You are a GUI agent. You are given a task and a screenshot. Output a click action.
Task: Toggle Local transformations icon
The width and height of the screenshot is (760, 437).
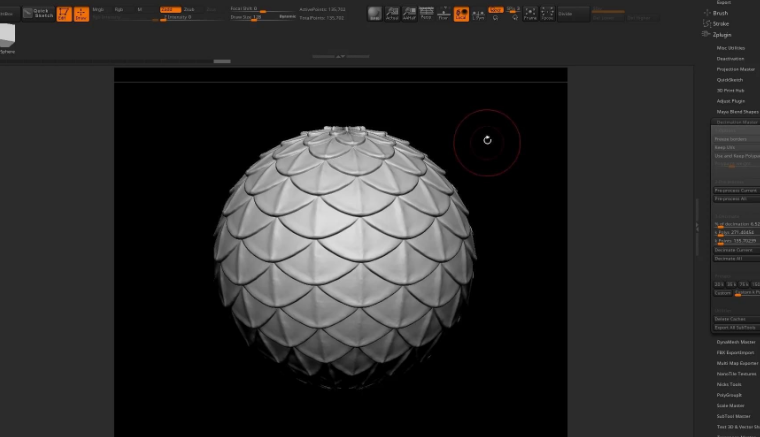click(x=461, y=14)
